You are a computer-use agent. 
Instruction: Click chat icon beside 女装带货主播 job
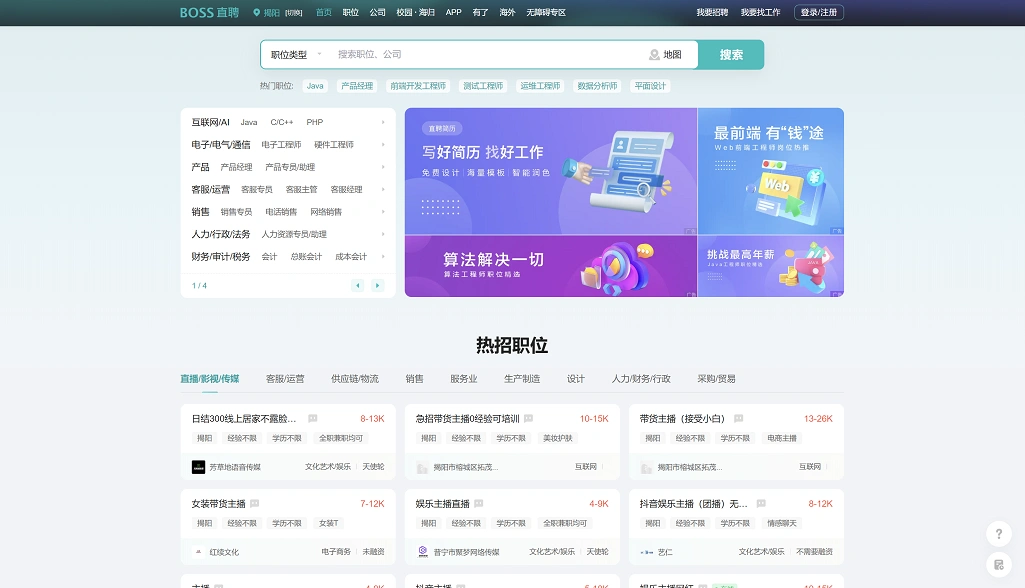coord(255,504)
